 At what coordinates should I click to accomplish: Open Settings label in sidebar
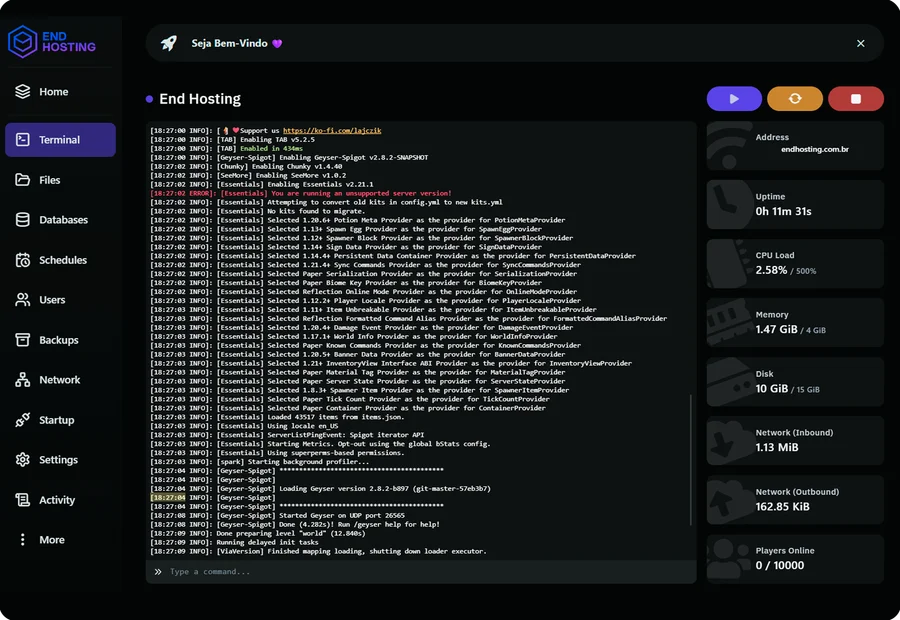tap(58, 460)
